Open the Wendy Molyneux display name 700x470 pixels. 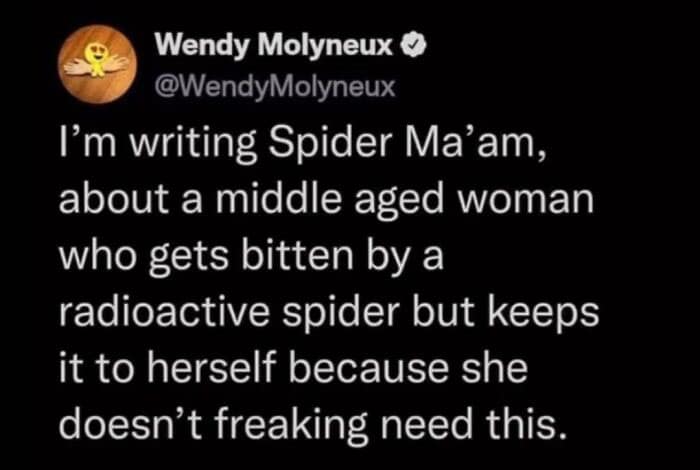(x=278, y=46)
